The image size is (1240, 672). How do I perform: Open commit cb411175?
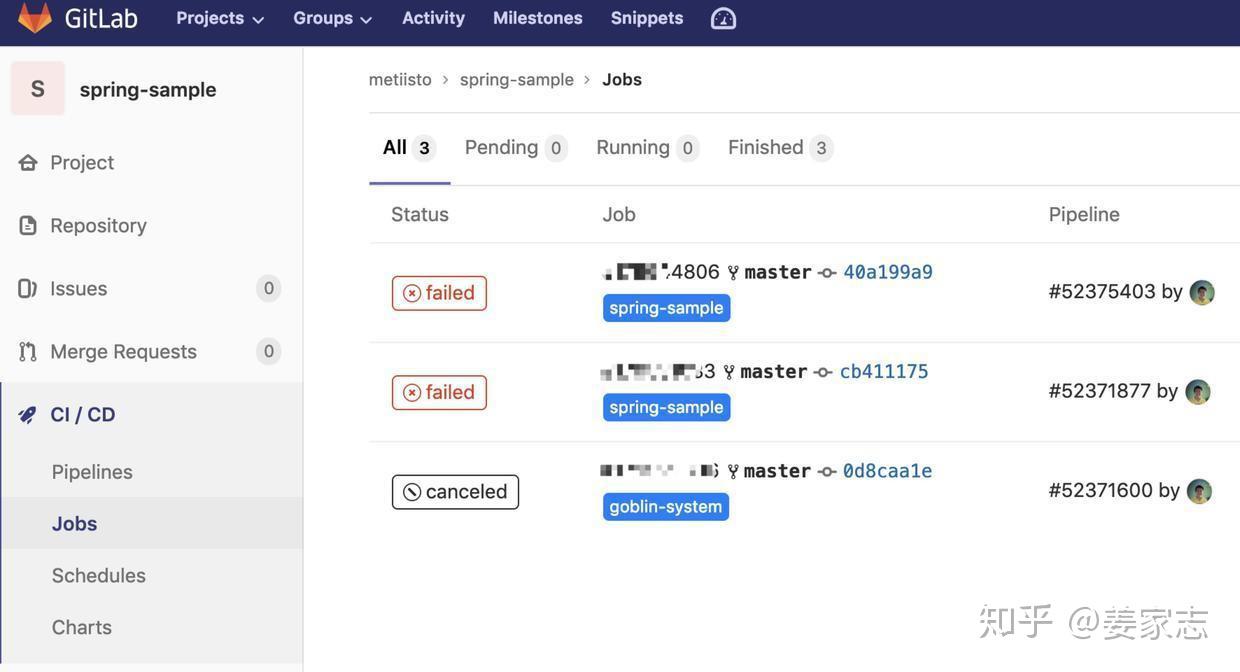[x=884, y=370]
